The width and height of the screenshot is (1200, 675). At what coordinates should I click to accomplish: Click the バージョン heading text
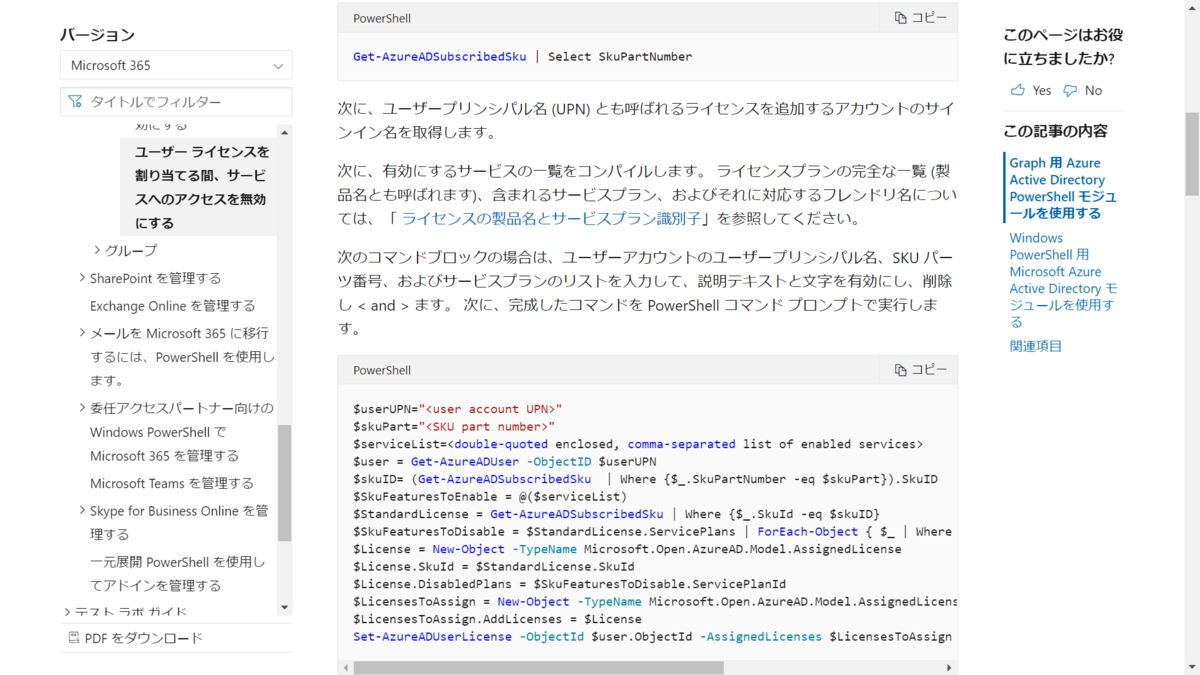point(97,35)
